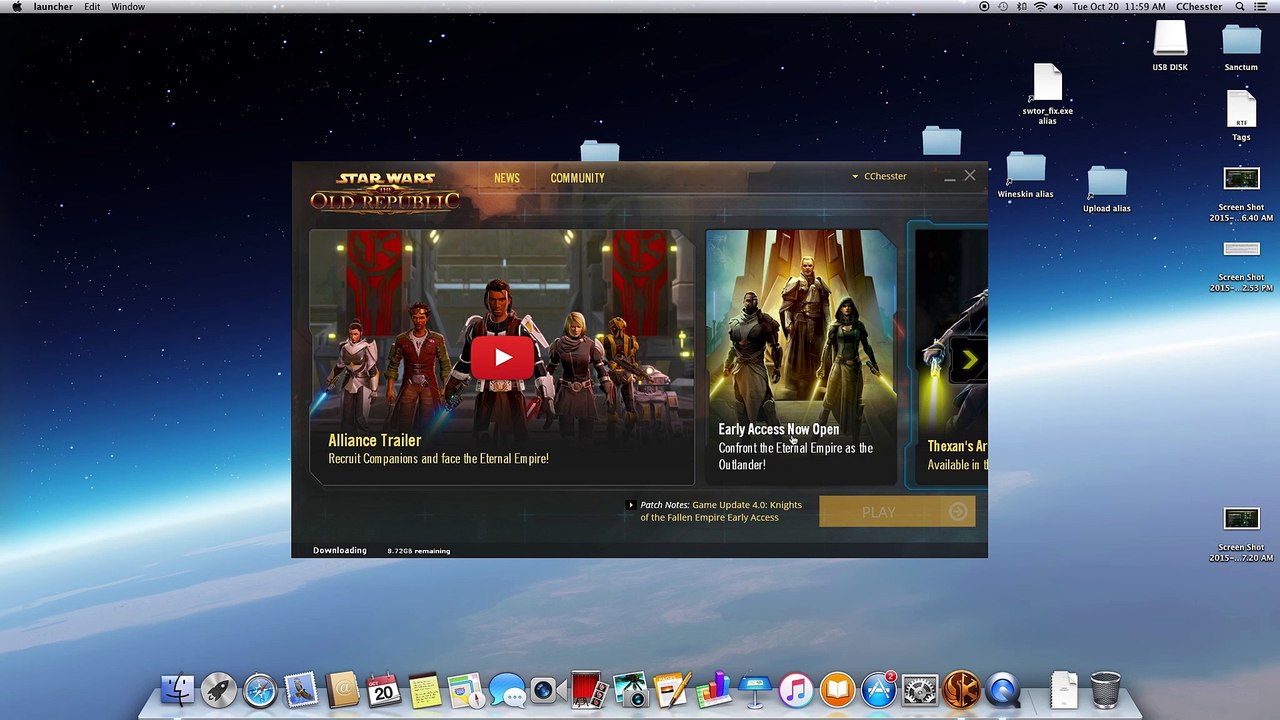The height and width of the screenshot is (720, 1280).
Task: Click the screen recording stop icon
Action: click(x=984, y=7)
